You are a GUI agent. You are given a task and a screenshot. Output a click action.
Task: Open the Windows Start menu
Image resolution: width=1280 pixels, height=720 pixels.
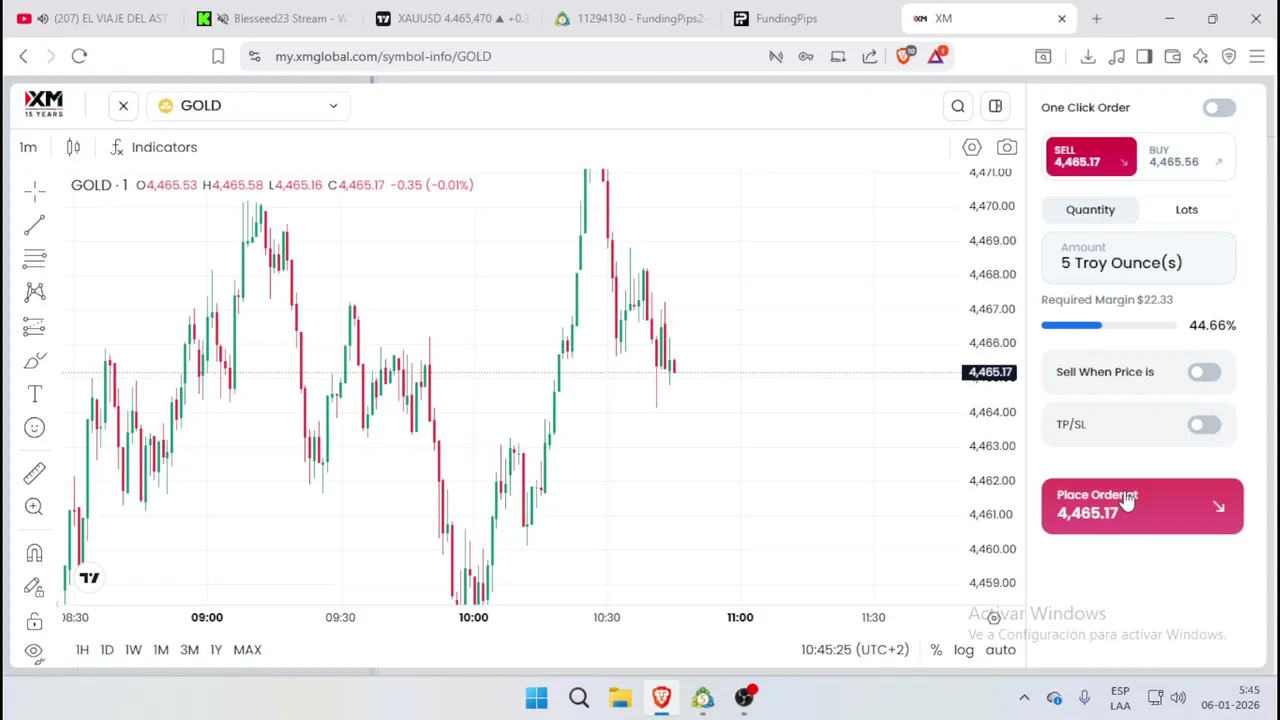[536, 697]
